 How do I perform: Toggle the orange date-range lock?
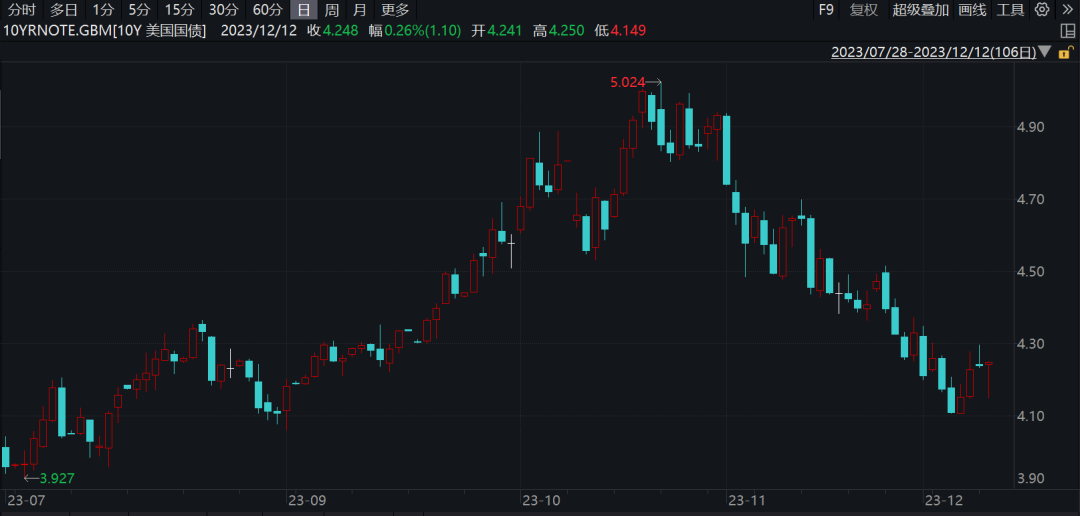point(1065,52)
